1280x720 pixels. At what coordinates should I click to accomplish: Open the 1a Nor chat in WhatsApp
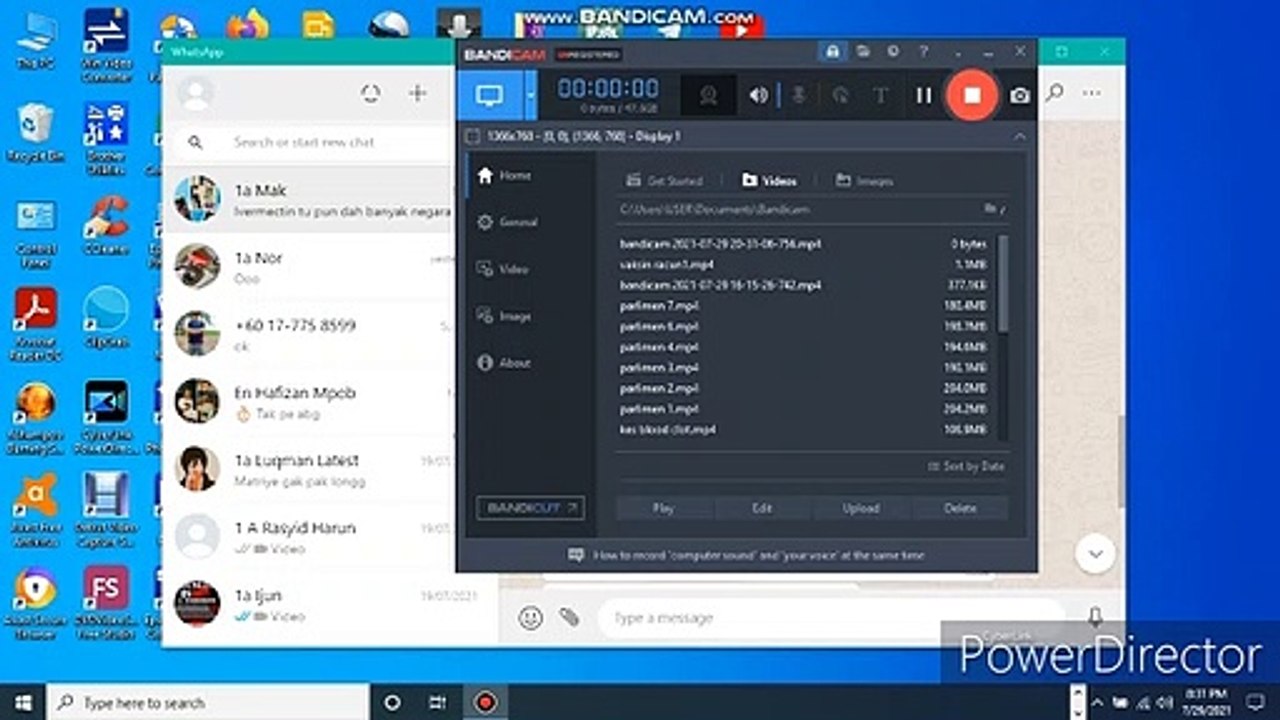click(x=309, y=266)
